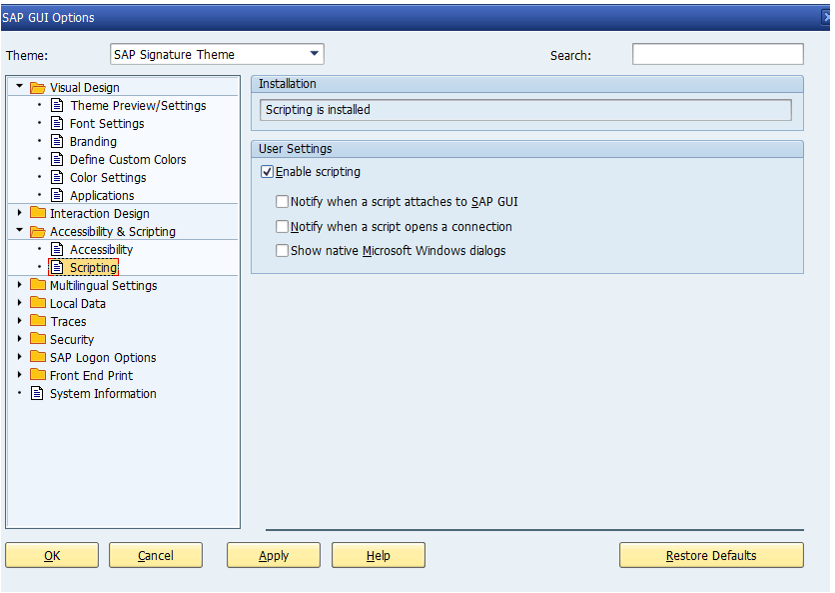Click the Accessibility document icon

57,249
